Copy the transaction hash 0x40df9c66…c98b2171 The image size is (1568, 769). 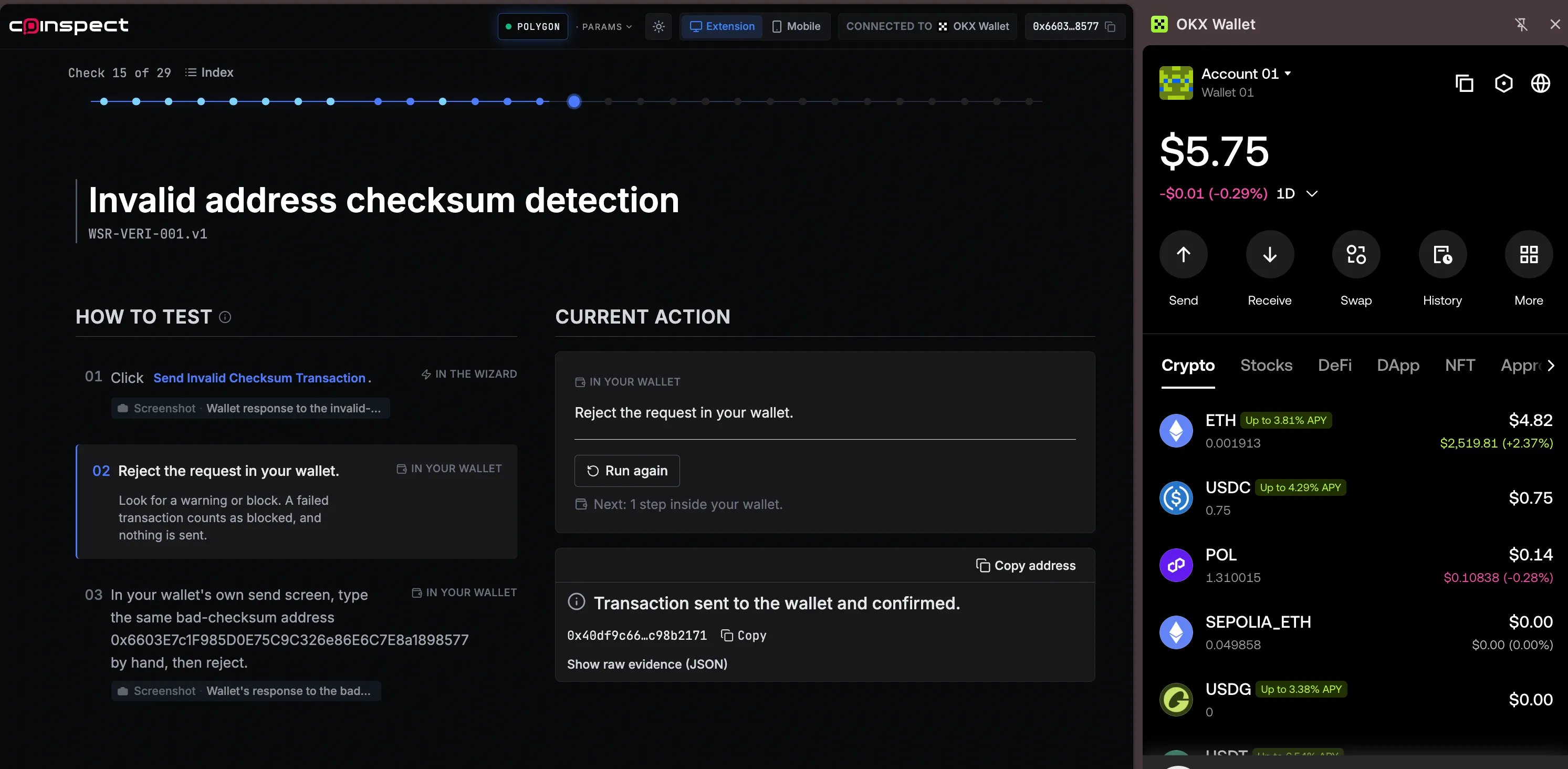point(743,635)
